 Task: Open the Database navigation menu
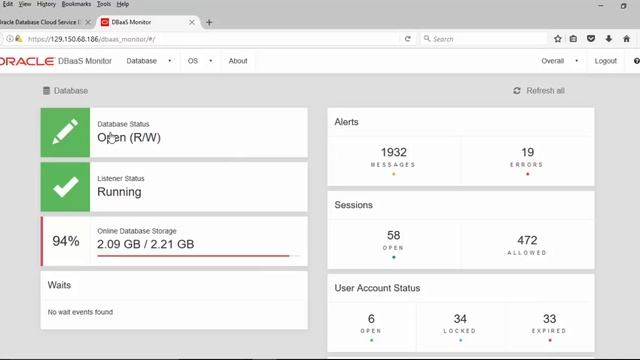(142, 61)
